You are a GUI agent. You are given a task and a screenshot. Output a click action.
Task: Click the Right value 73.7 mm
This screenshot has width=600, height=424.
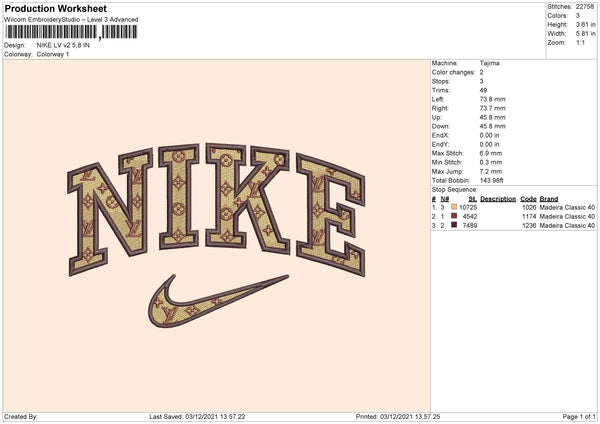492,108
